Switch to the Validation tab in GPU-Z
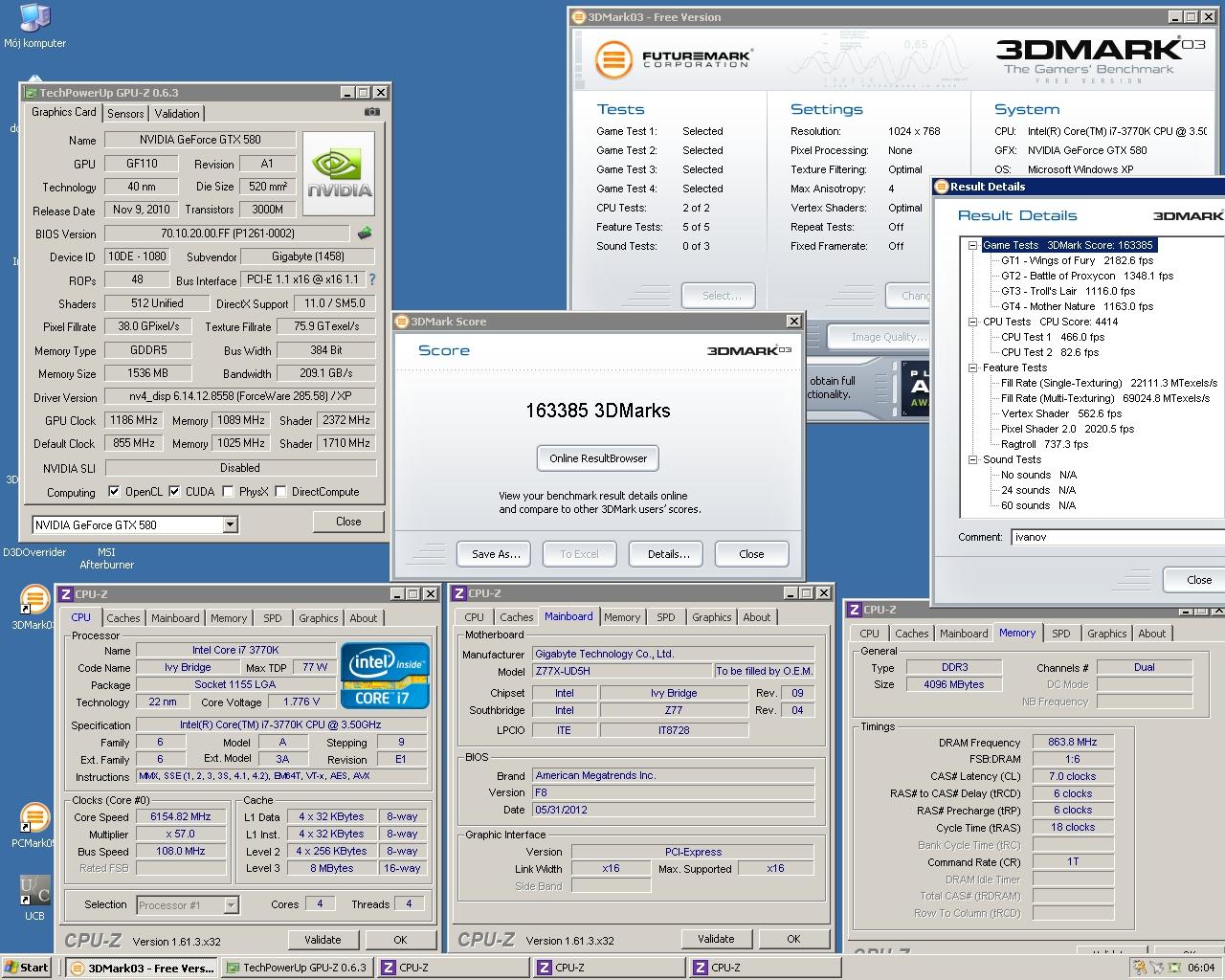The width and height of the screenshot is (1225, 980). [177, 113]
